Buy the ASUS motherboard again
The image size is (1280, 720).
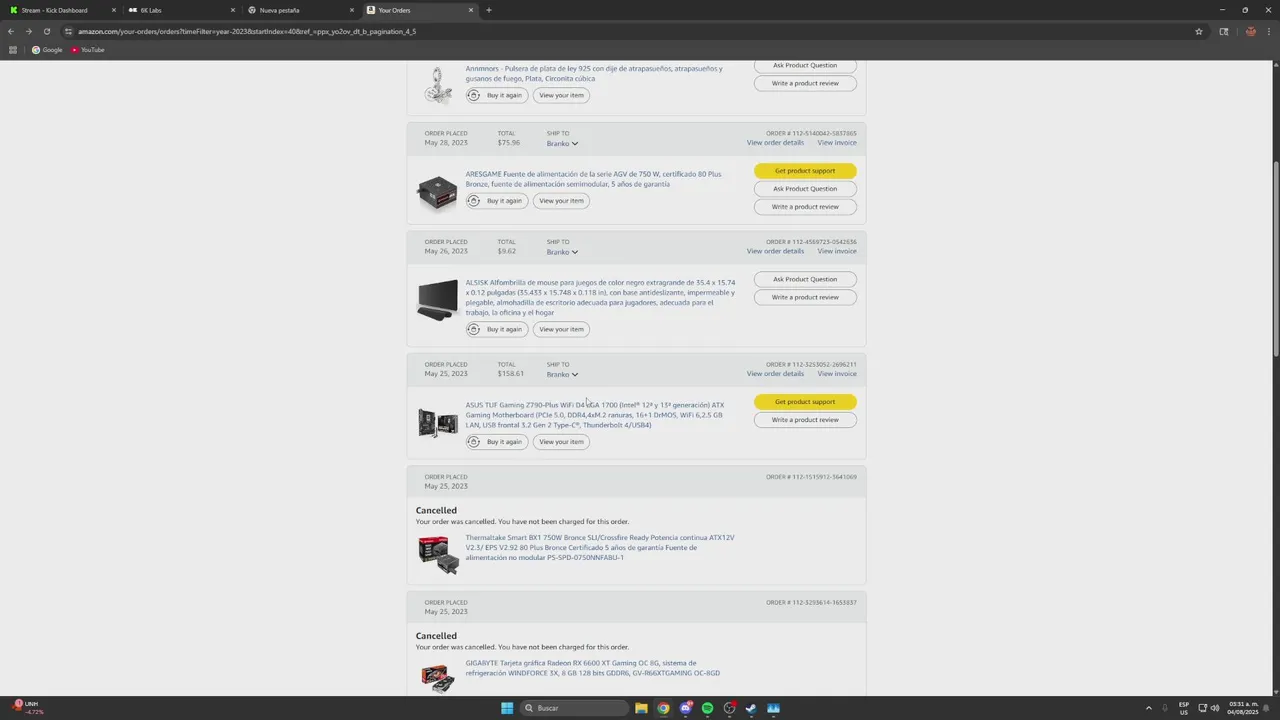(x=497, y=442)
